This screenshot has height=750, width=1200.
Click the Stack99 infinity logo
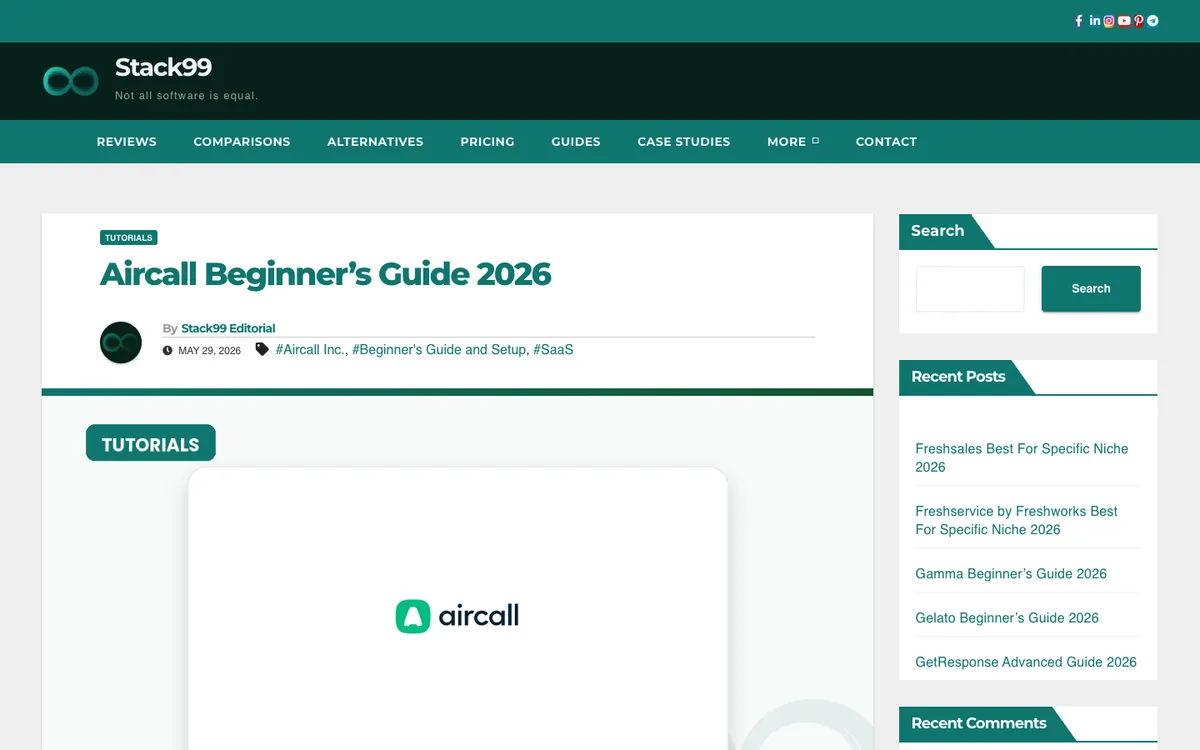click(x=71, y=81)
